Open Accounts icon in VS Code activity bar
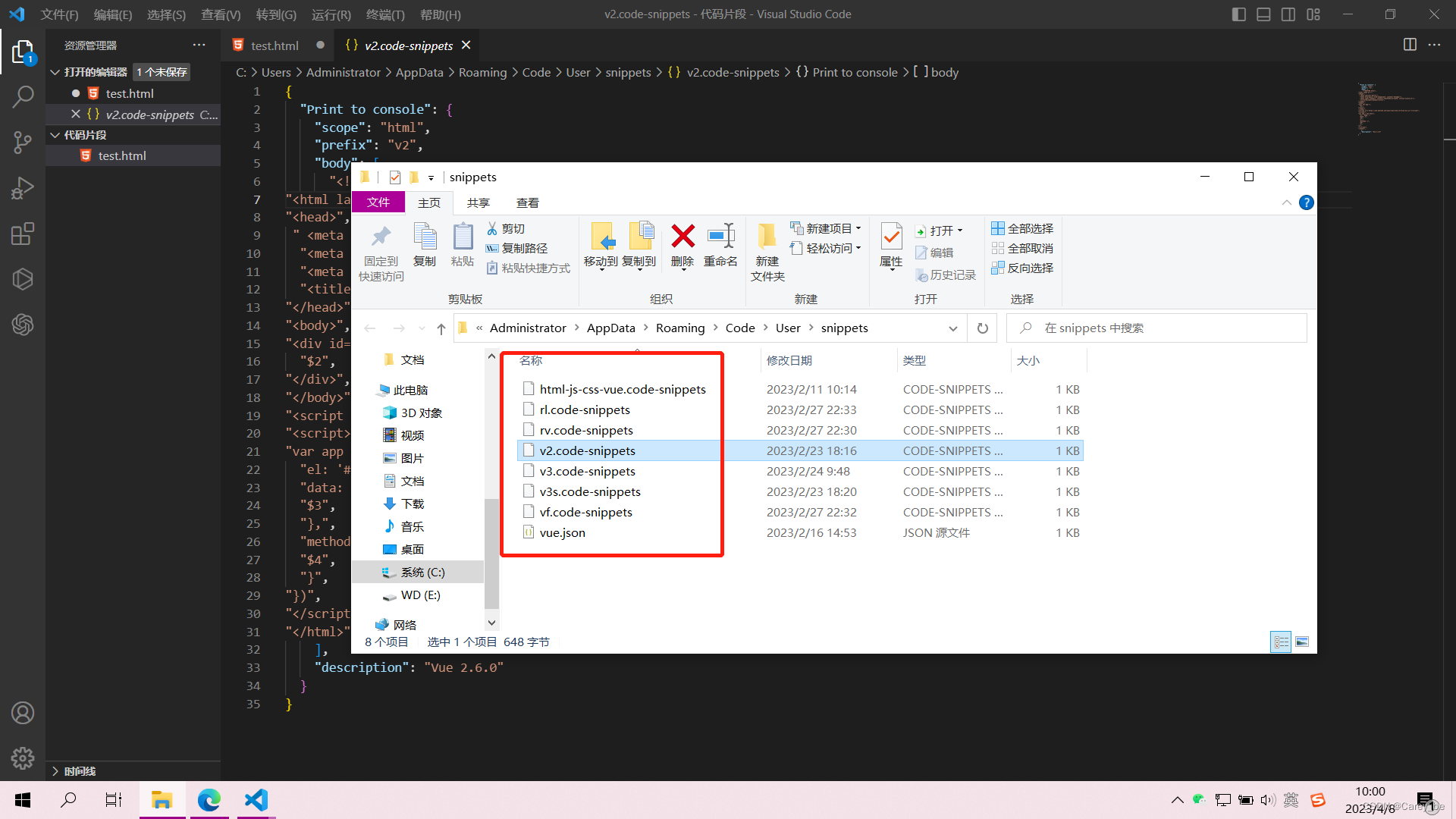This screenshot has height=819, width=1456. click(23, 713)
